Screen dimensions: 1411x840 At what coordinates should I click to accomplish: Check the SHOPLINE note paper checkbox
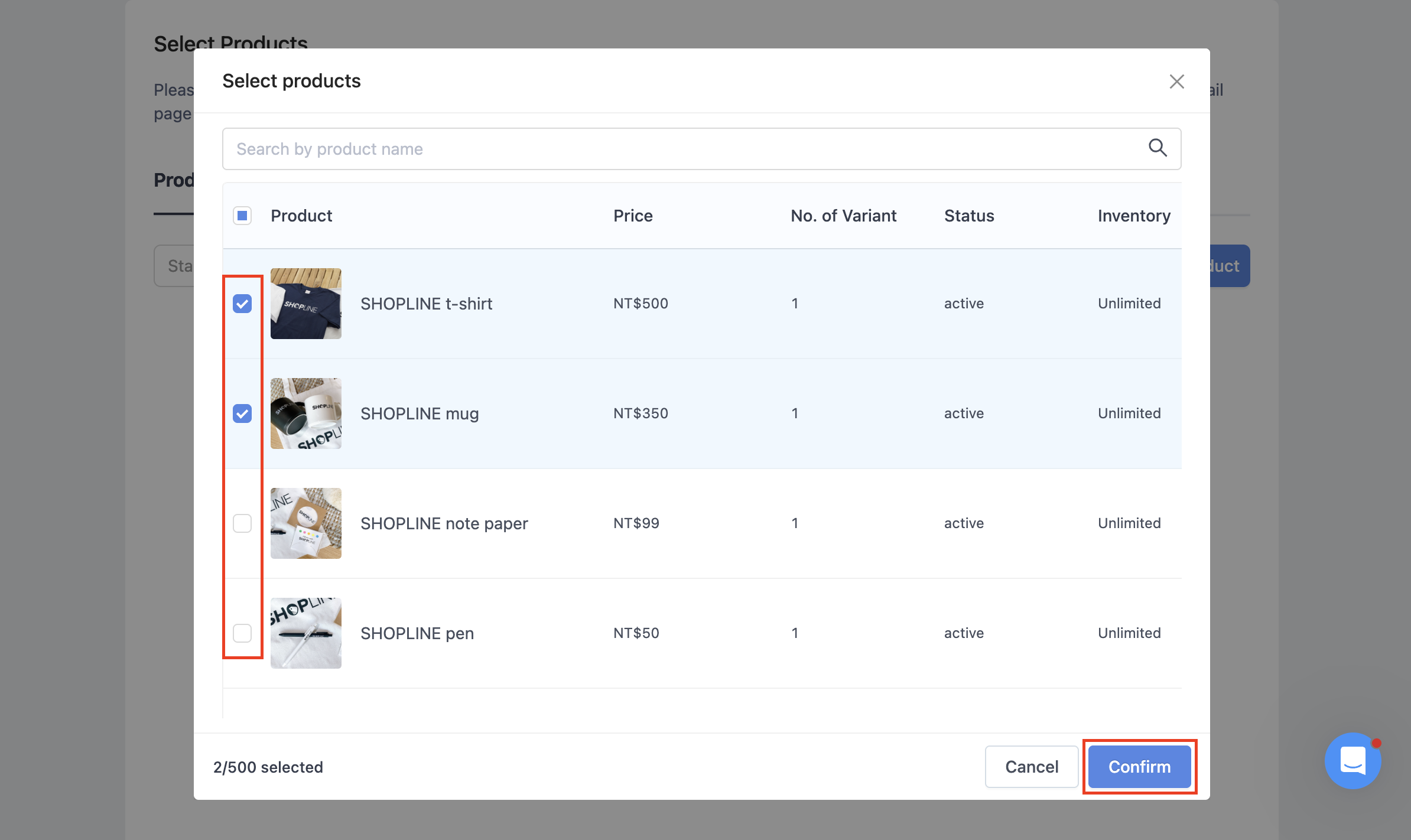pos(242,523)
